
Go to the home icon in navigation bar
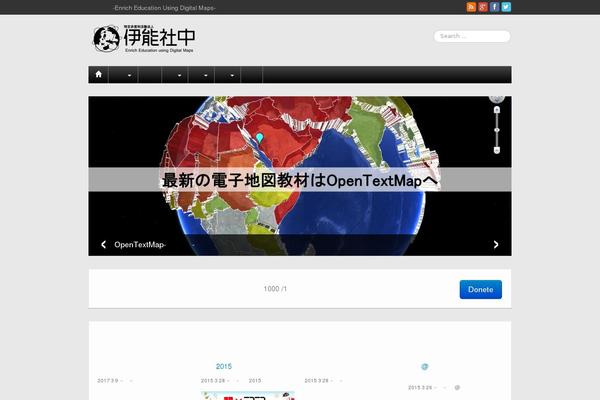(98, 74)
